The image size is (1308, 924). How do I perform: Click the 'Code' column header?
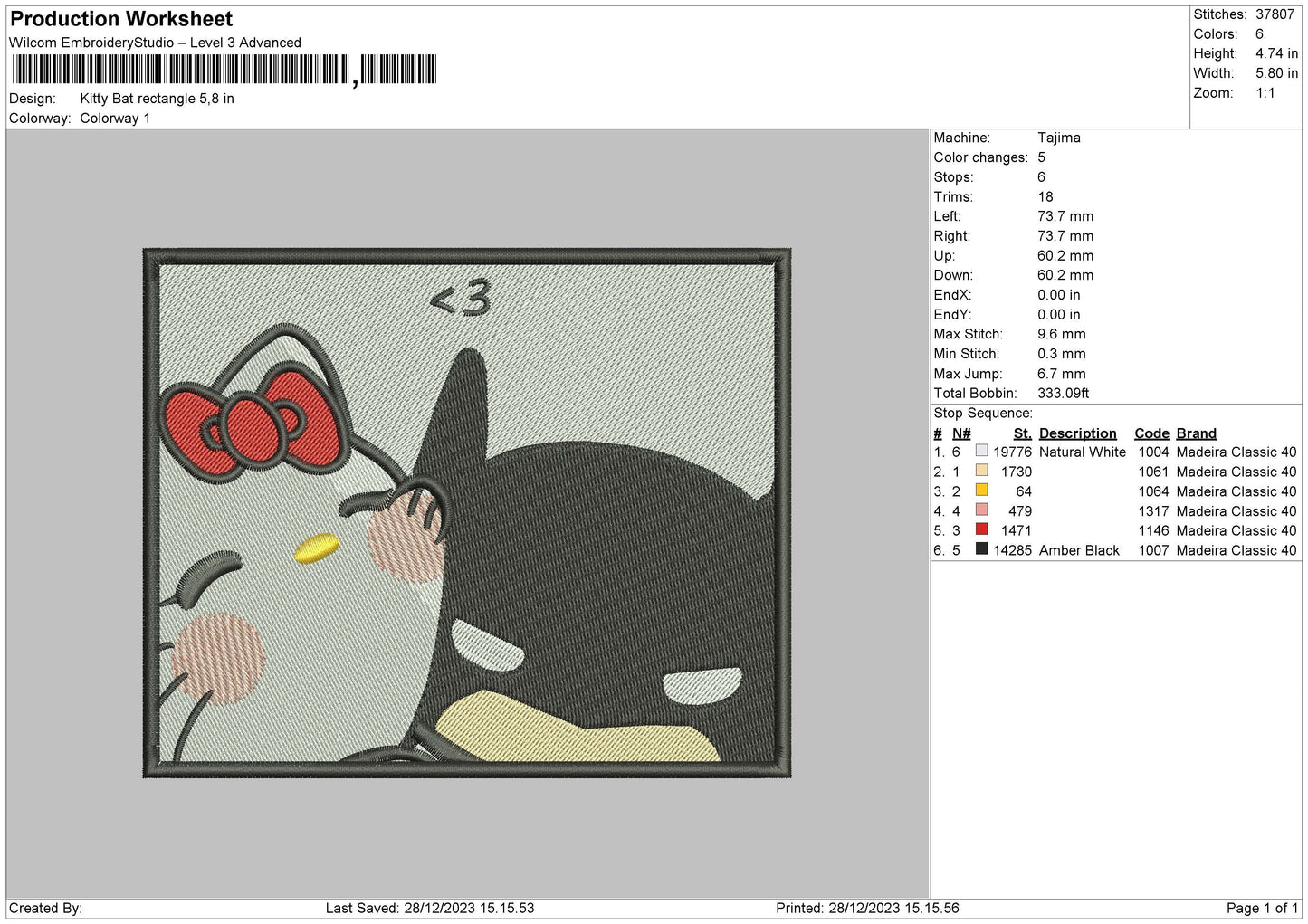coord(1151,433)
